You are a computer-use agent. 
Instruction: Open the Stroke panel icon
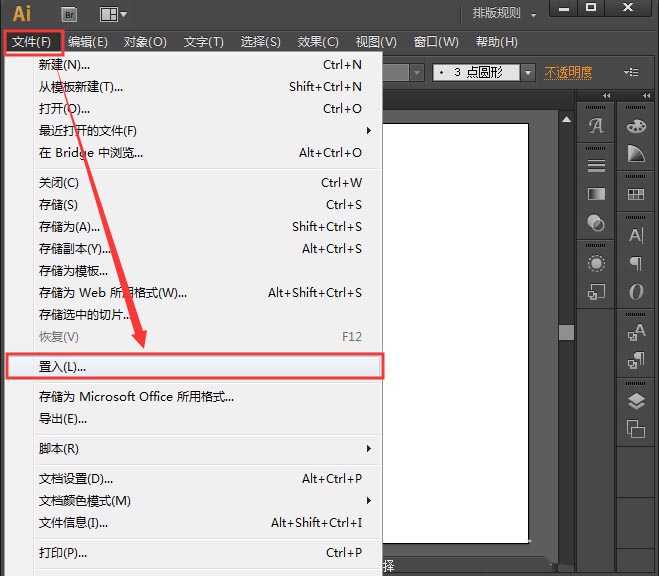pos(596,166)
